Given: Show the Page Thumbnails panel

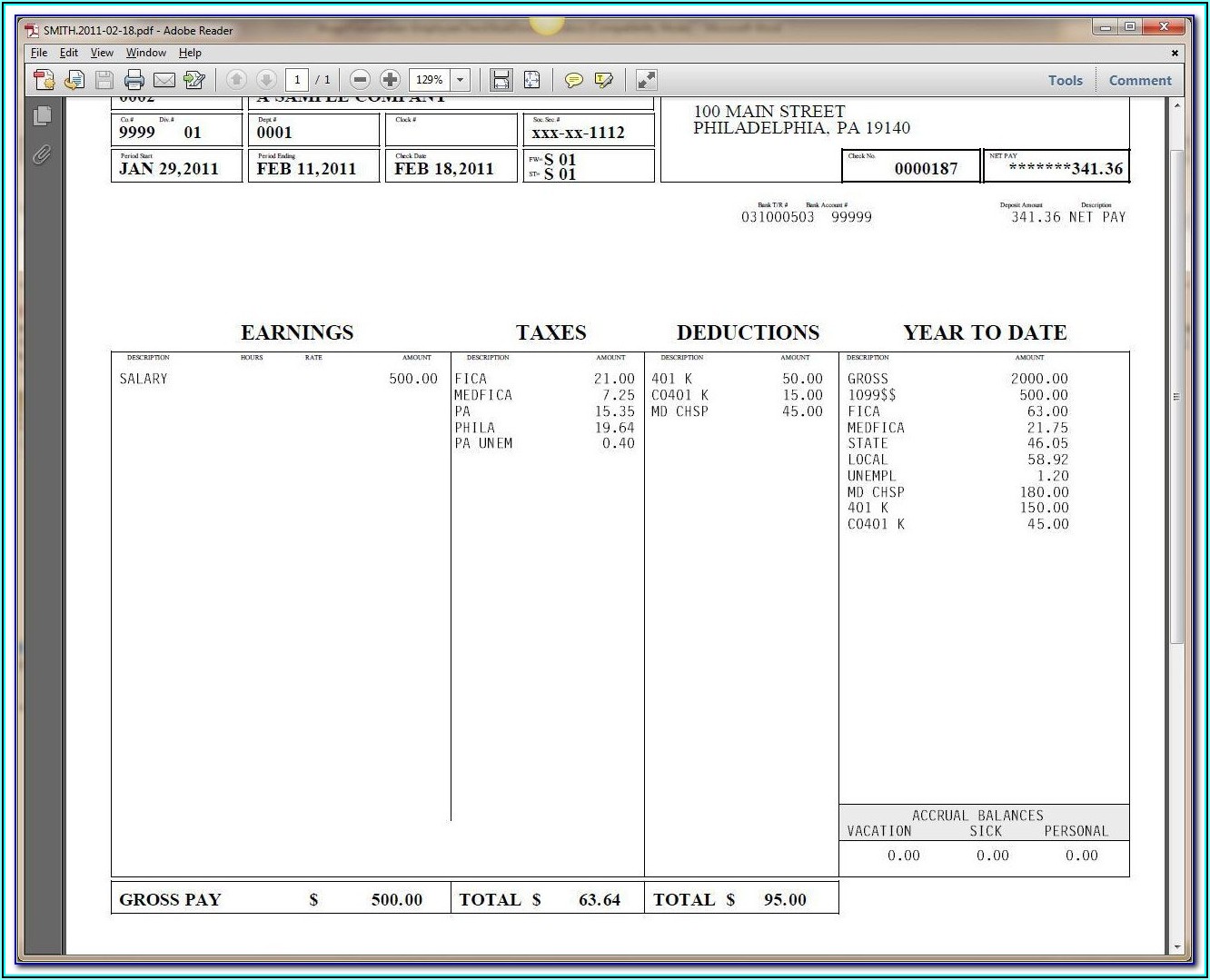Looking at the screenshot, I should (42, 116).
